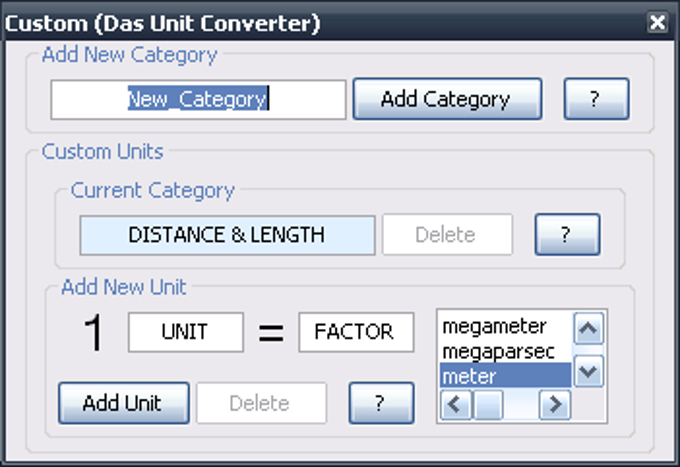Click the Add Unit button

coord(121,403)
